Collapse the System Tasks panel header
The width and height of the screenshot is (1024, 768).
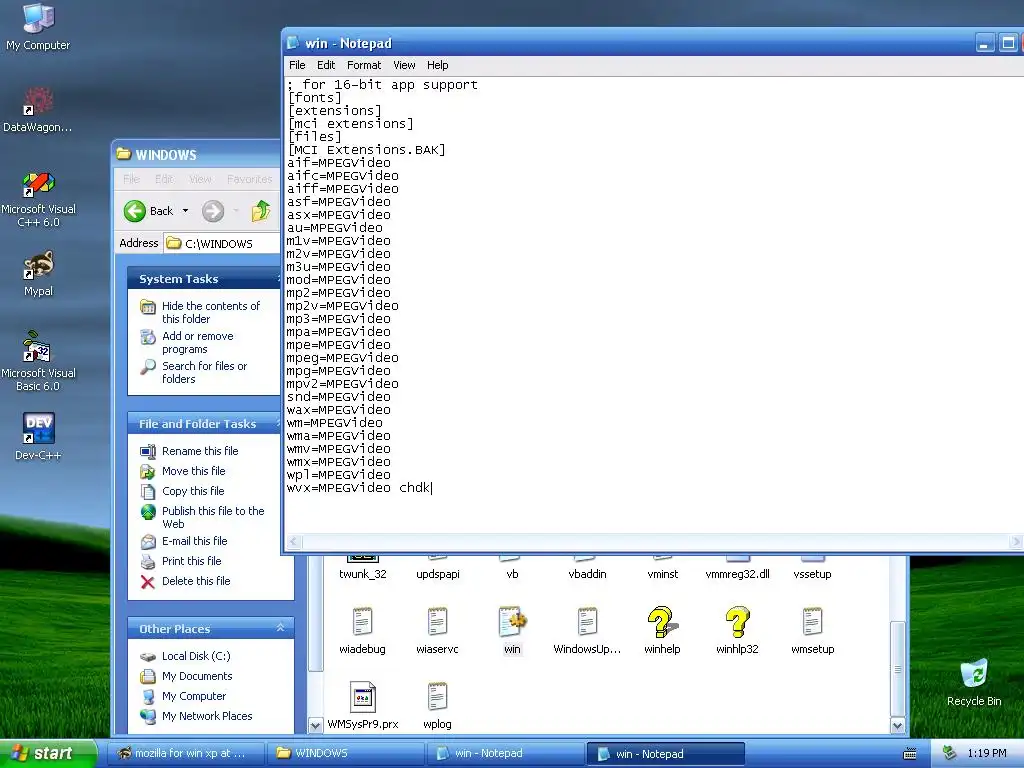coord(204,278)
